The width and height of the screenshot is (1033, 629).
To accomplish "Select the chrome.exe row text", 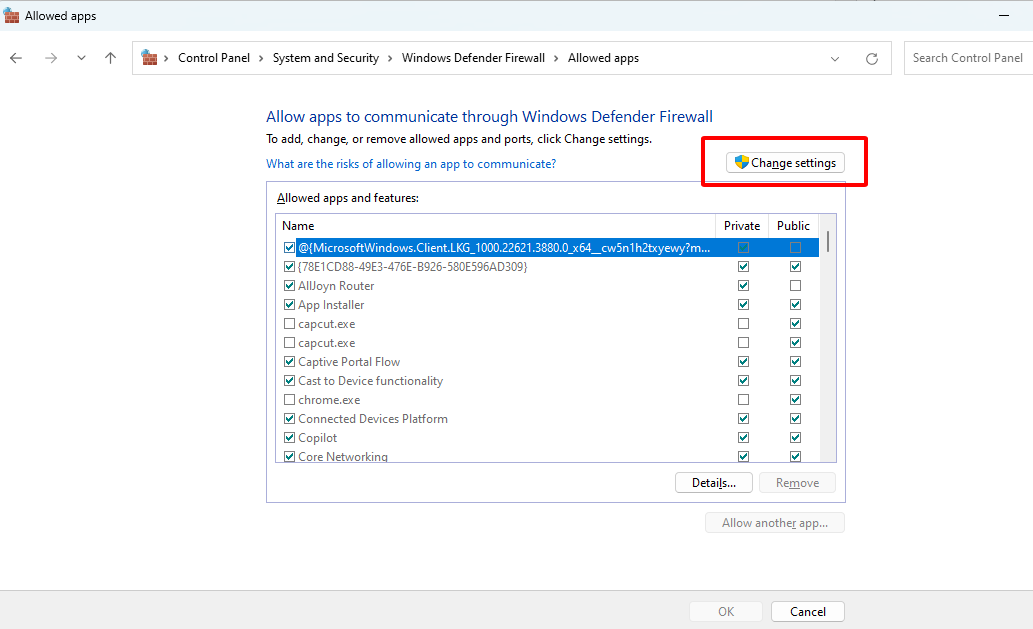I will [329, 400].
